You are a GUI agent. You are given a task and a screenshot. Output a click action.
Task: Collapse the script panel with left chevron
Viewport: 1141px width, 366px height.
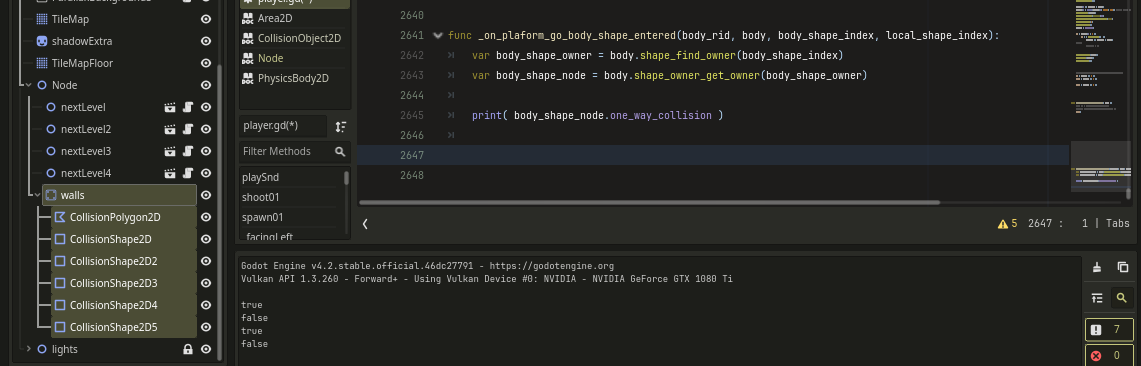(365, 224)
